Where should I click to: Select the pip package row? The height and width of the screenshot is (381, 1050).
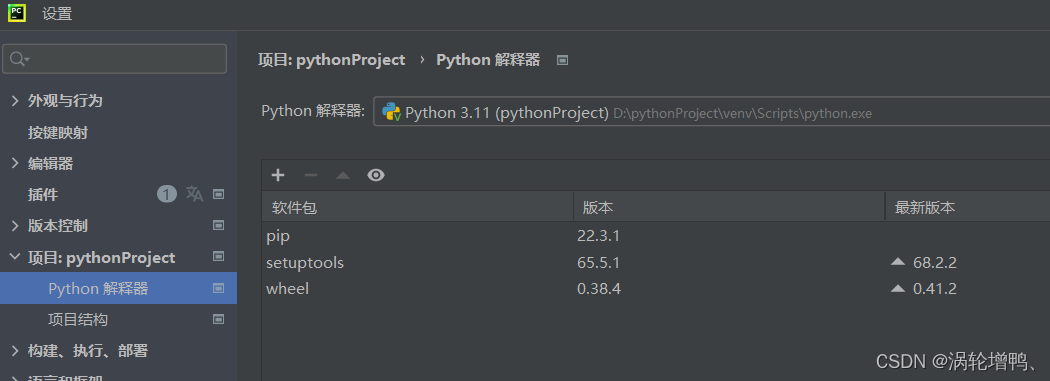(x=656, y=236)
